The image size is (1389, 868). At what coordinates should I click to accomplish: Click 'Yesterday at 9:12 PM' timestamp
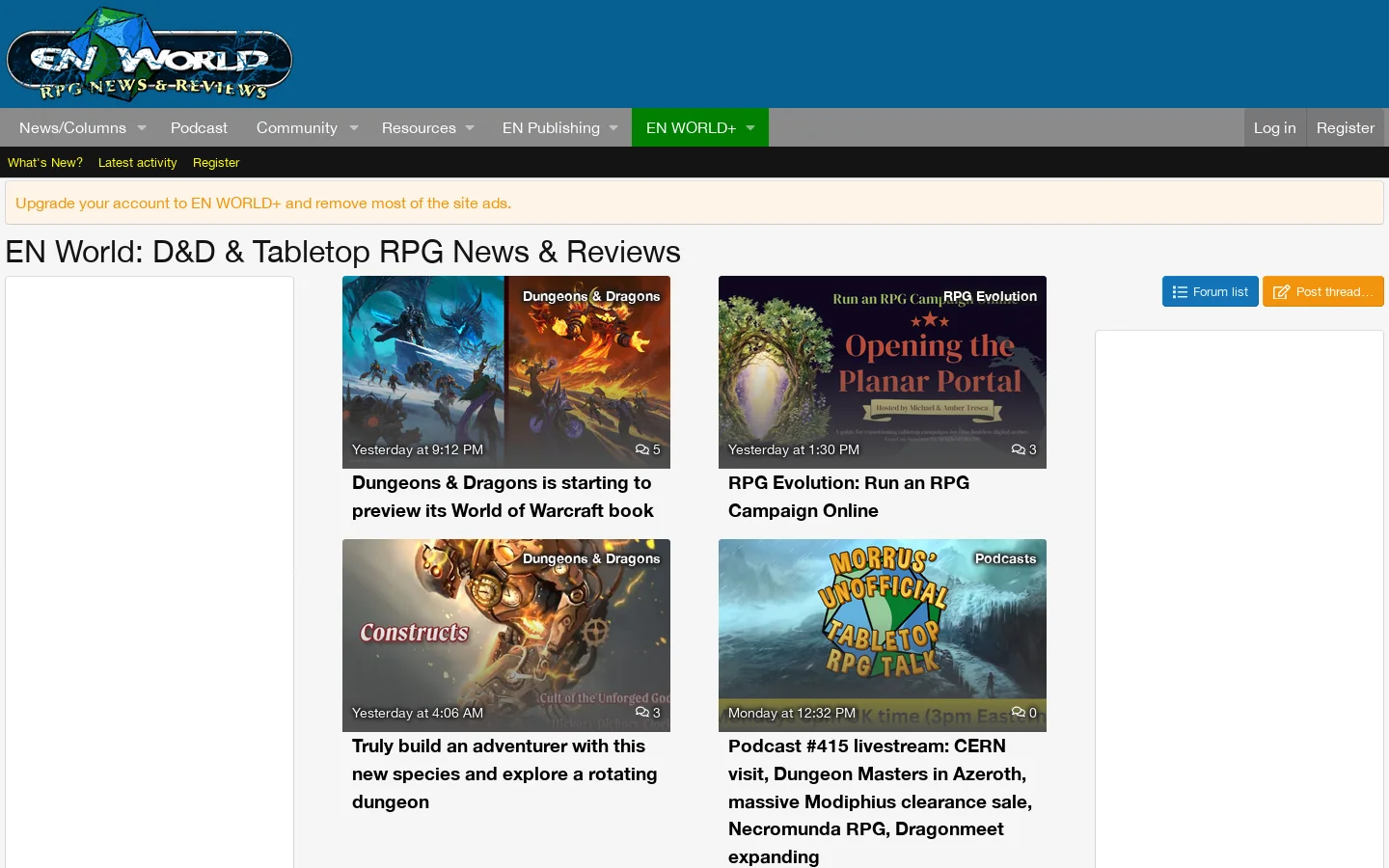418,449
